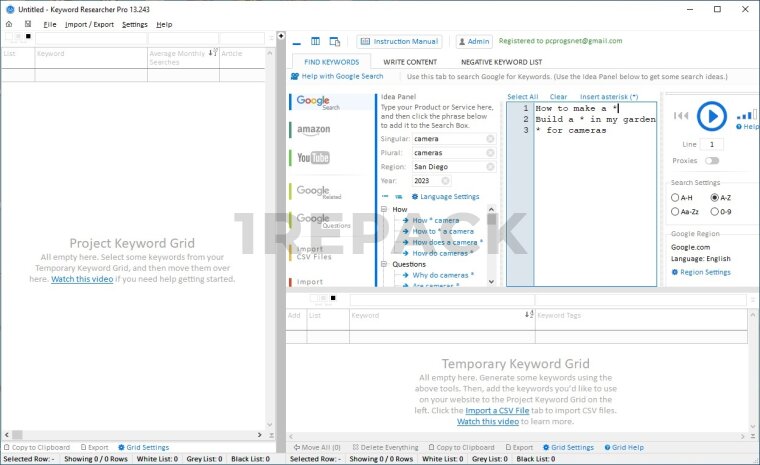Viewport: 760px width, 465px height.
Task: Choose the Amazon keyword source
Action: [314, 130]
